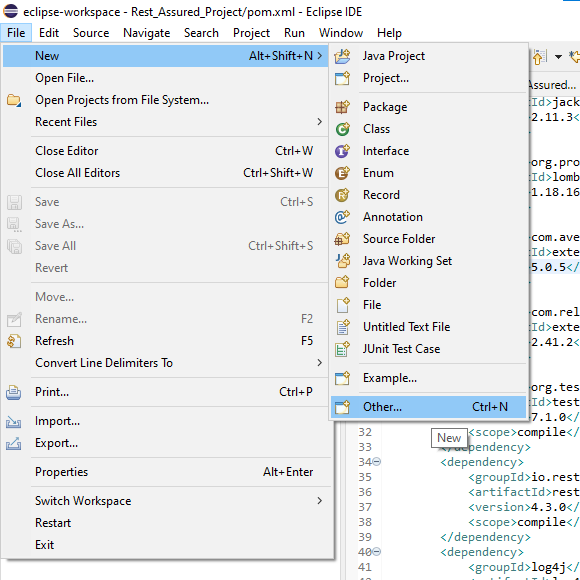This screenshot has width=580, height=580.
Task: Click the purple Interface icon
Action: [342, 151]
